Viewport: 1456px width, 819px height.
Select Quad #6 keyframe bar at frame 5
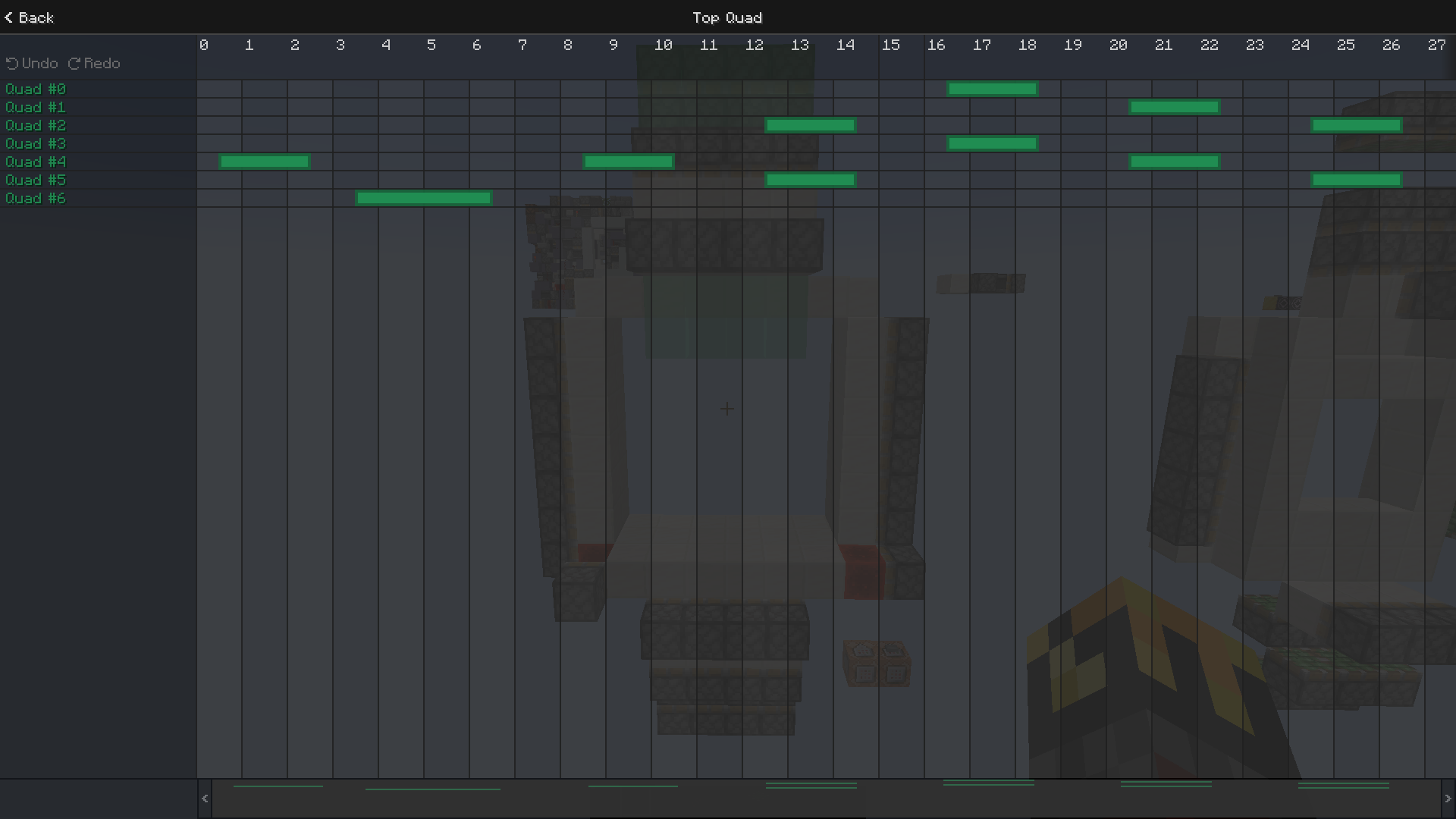424,198
